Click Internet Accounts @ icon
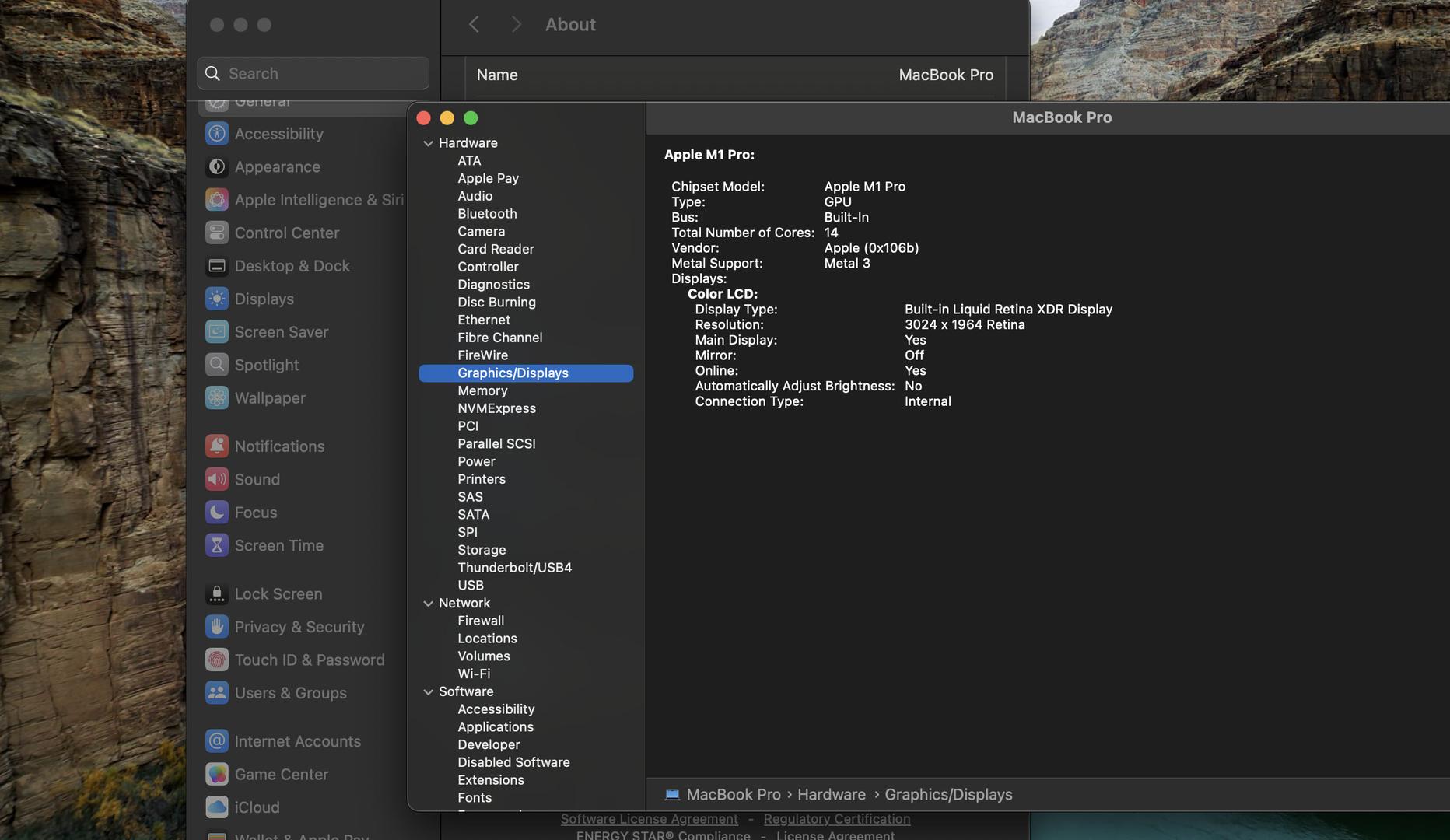The height and width of the screenshot is (840, 1450). pos(217,741)
